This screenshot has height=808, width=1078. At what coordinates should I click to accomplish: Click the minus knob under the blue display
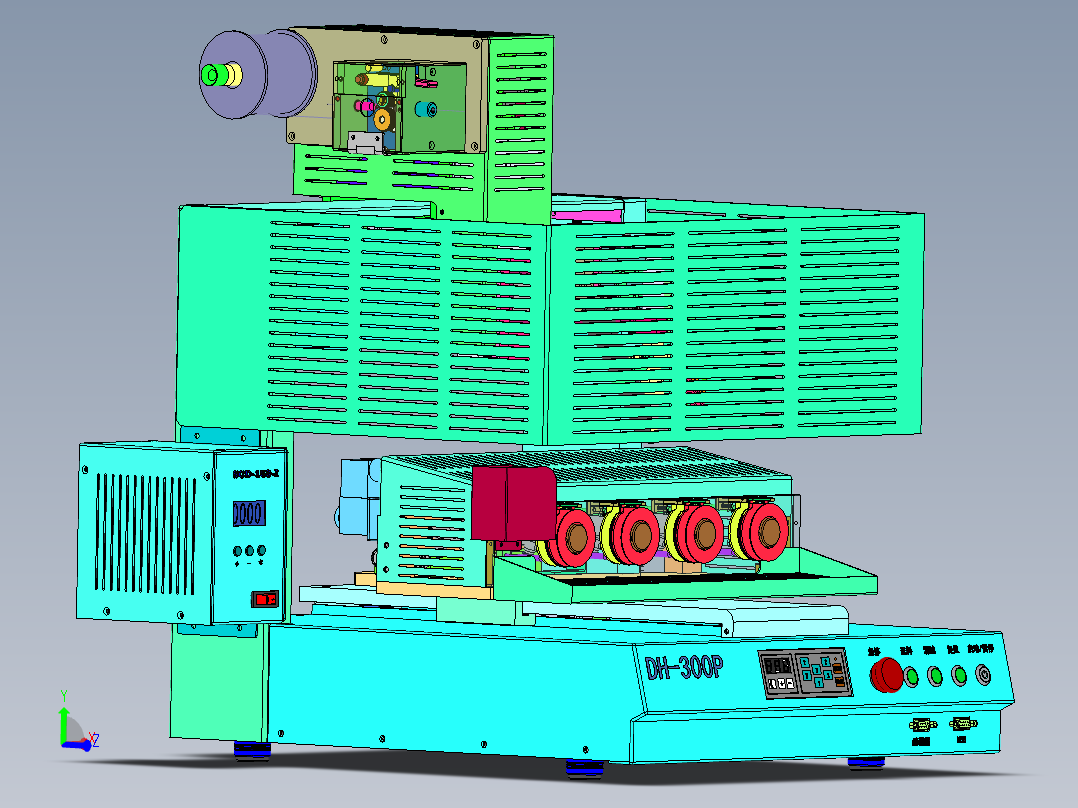250,551
